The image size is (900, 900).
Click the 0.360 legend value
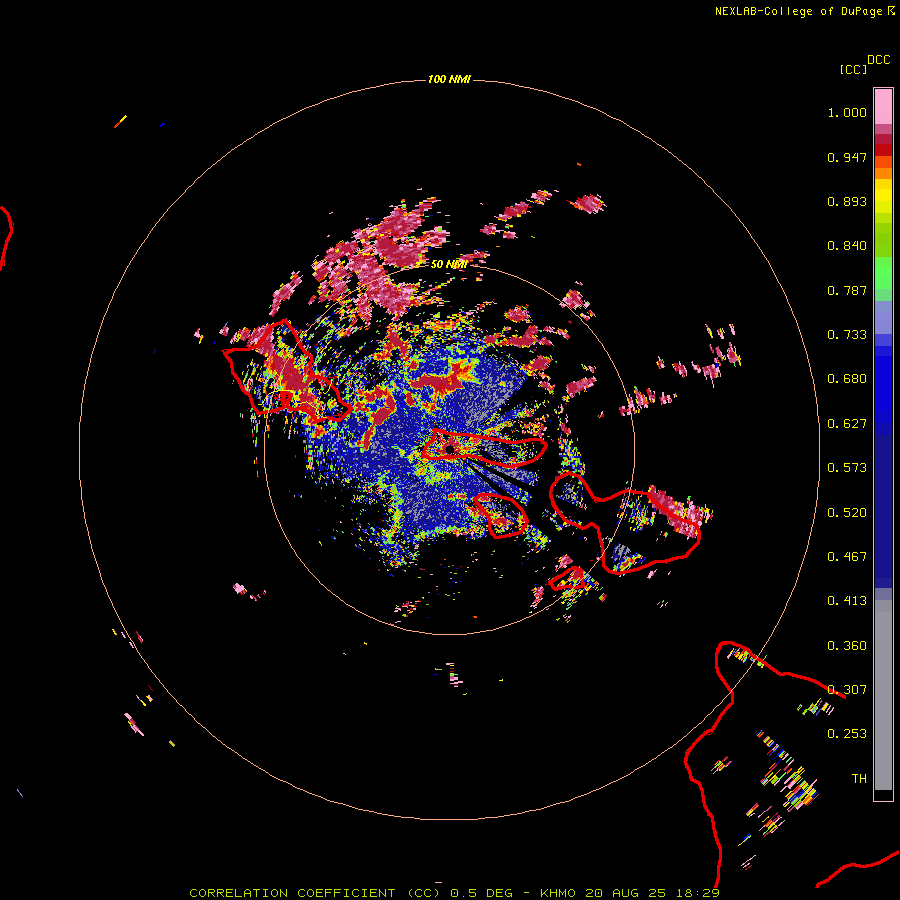click(x=847, y=646)
